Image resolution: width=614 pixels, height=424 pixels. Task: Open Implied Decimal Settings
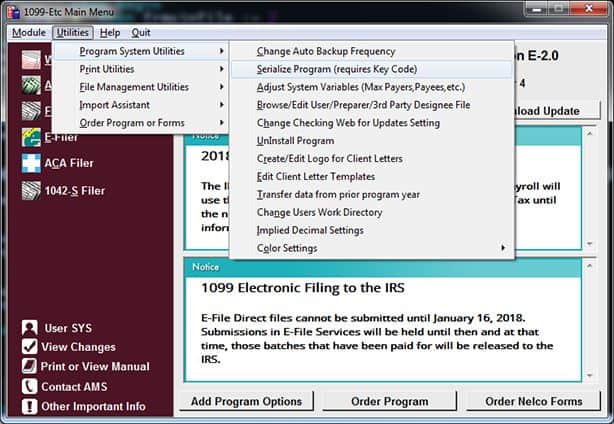(x=372, y=230)
